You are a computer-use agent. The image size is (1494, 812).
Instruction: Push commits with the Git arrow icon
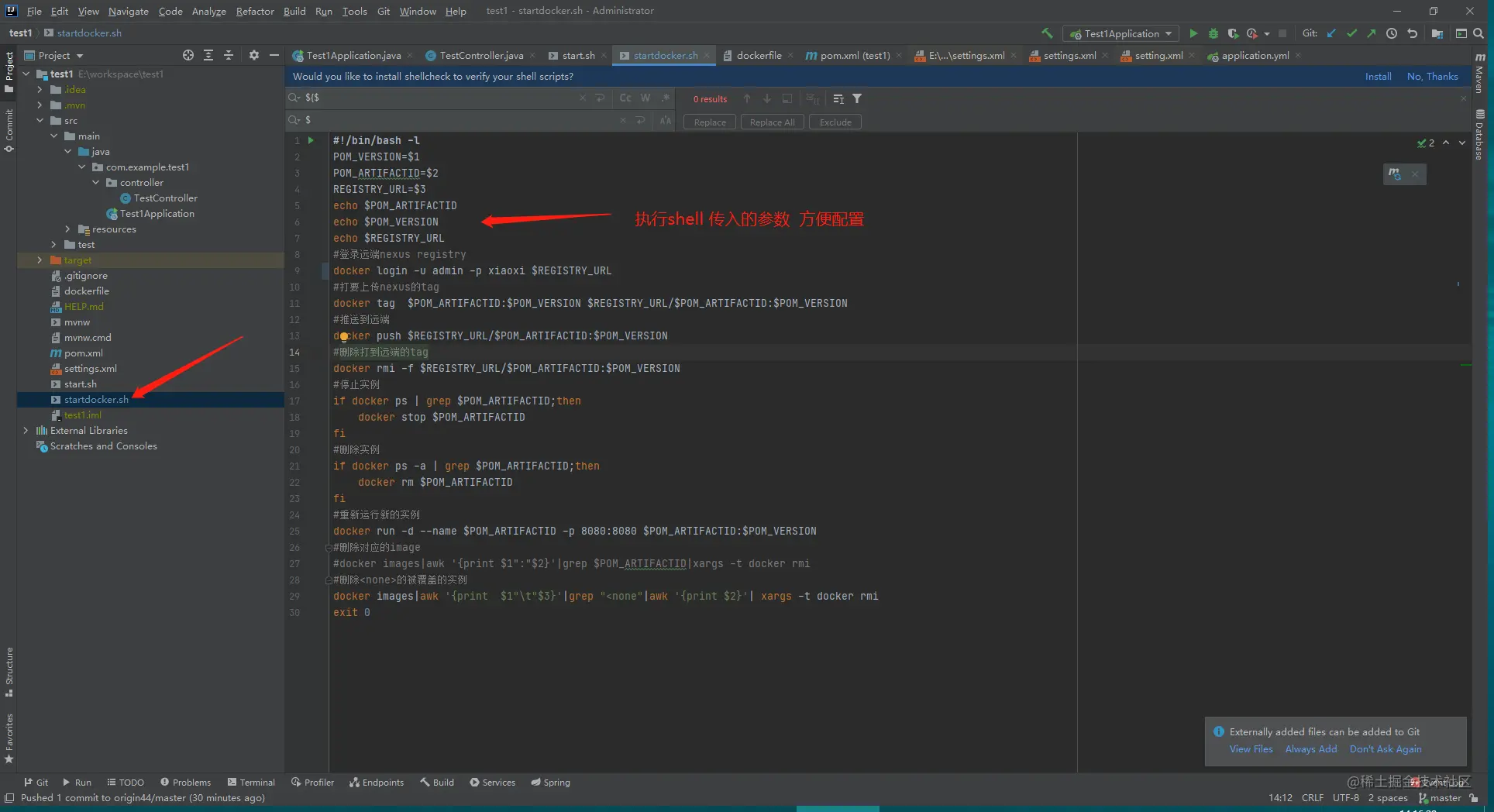[x=1372, y=33]
